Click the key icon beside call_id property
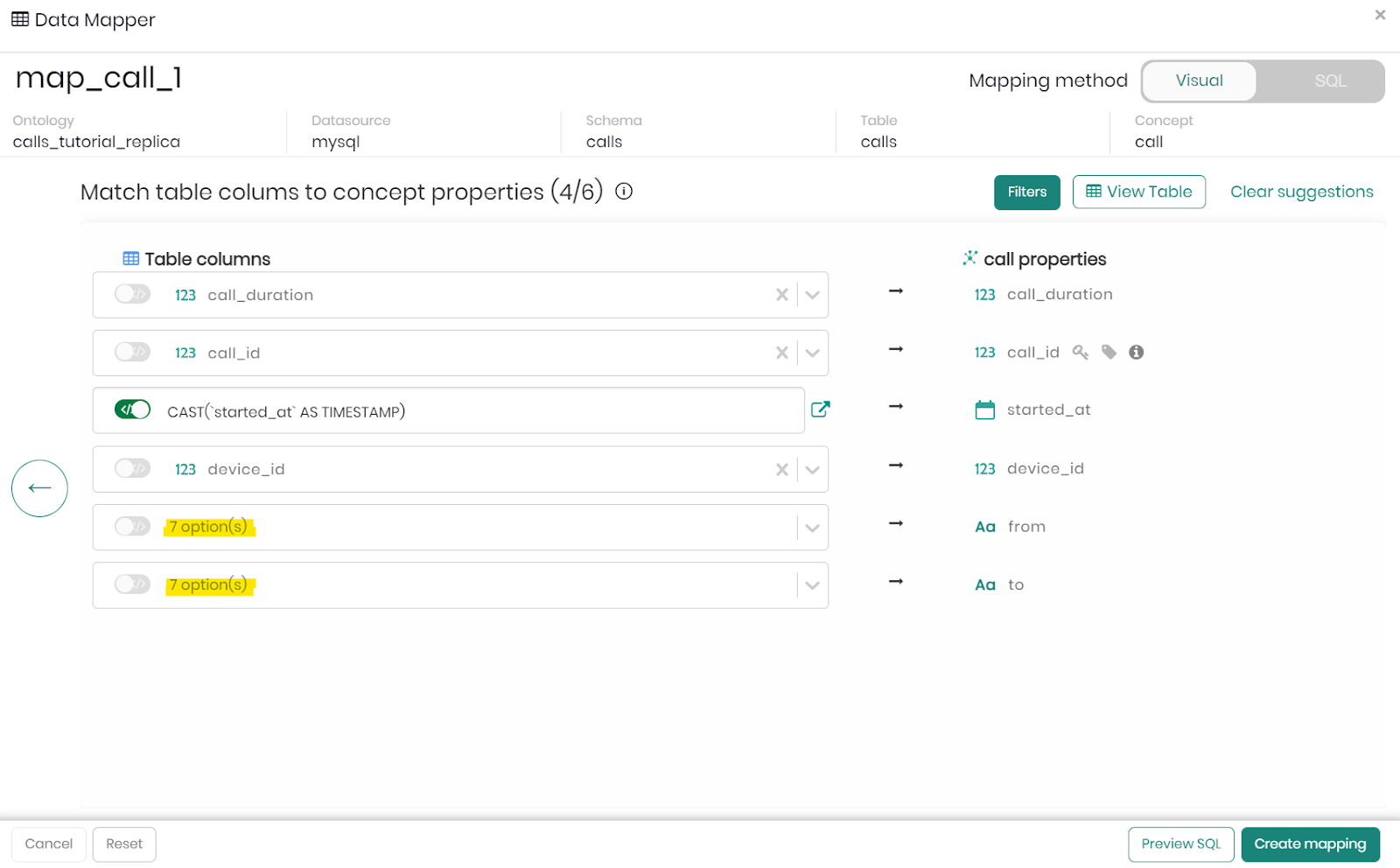This screenshot has height=868, width=1400. [x=1081, y=352]
